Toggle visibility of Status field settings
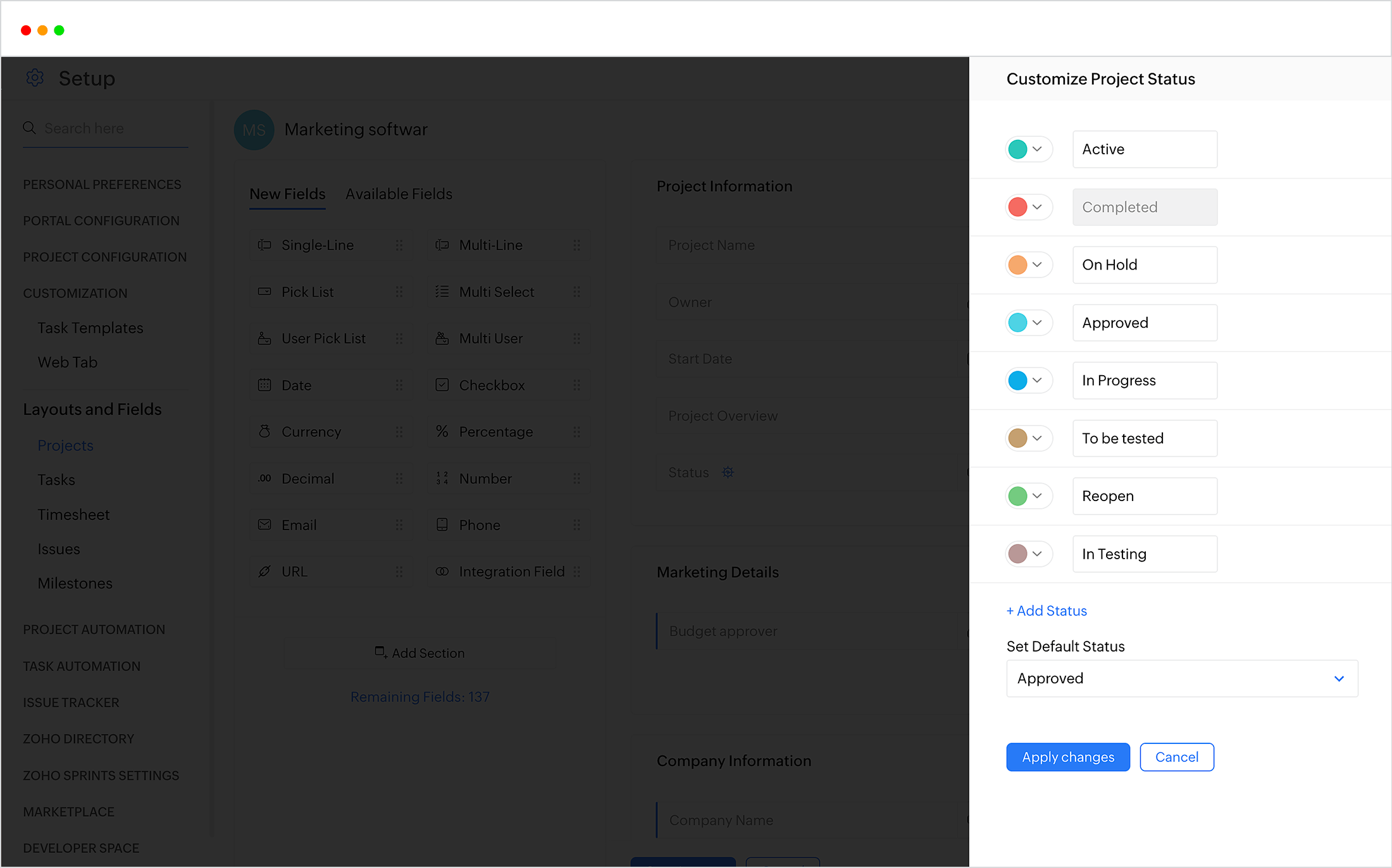The height and width of the screenshot is (868, 1392). (728, 472)
